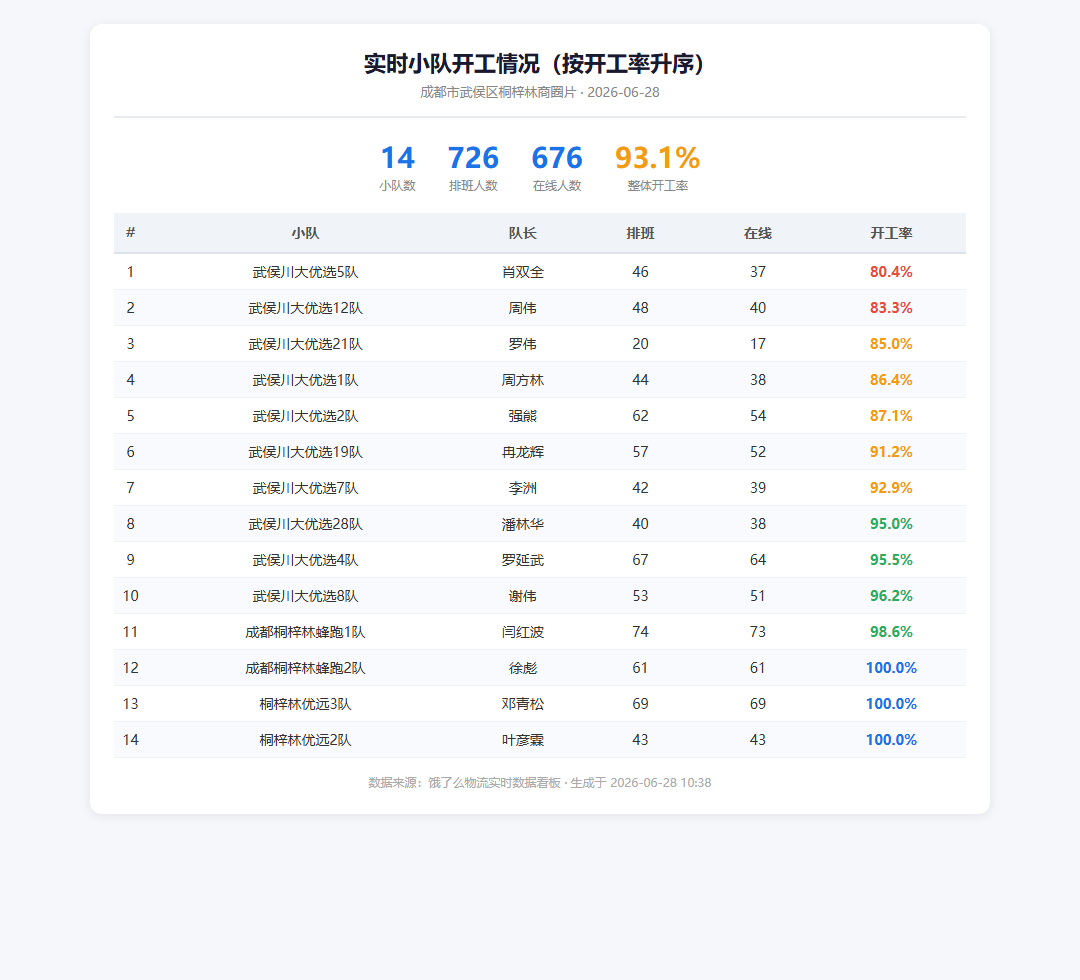Click the 83.3% work rate value
Viewport: 1080px width, 980px height.
pyautogui.click(x=891, y=308)
